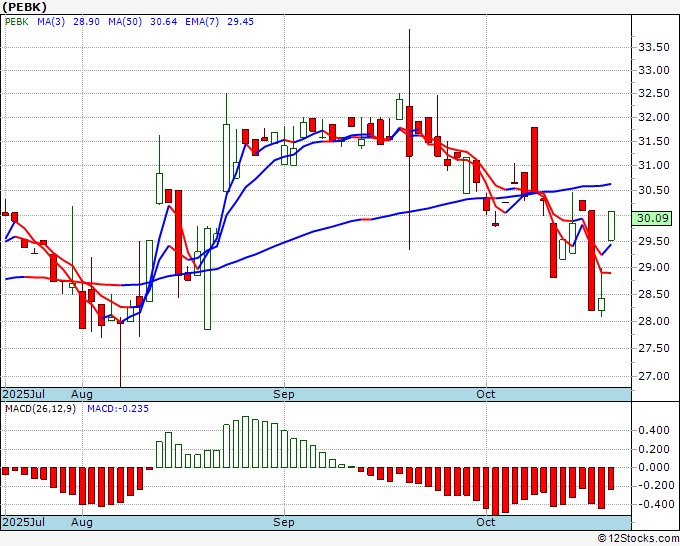Click the MACD(26,12,9) indicator label
The width and height of the screenshot is (680, 546).
40,409
